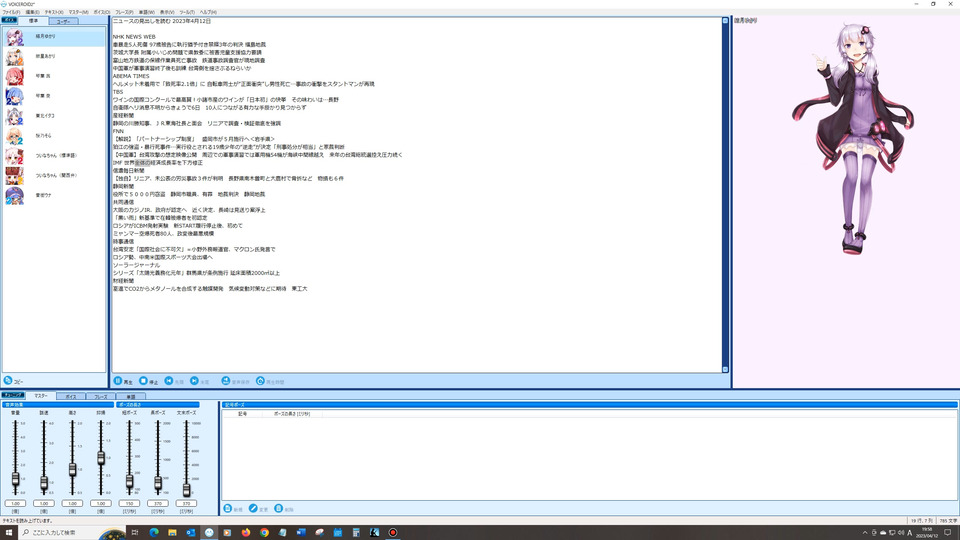Screen dimensions: 960x540
Task: Click the 短ポーズ slider handle
Action: 129,481
